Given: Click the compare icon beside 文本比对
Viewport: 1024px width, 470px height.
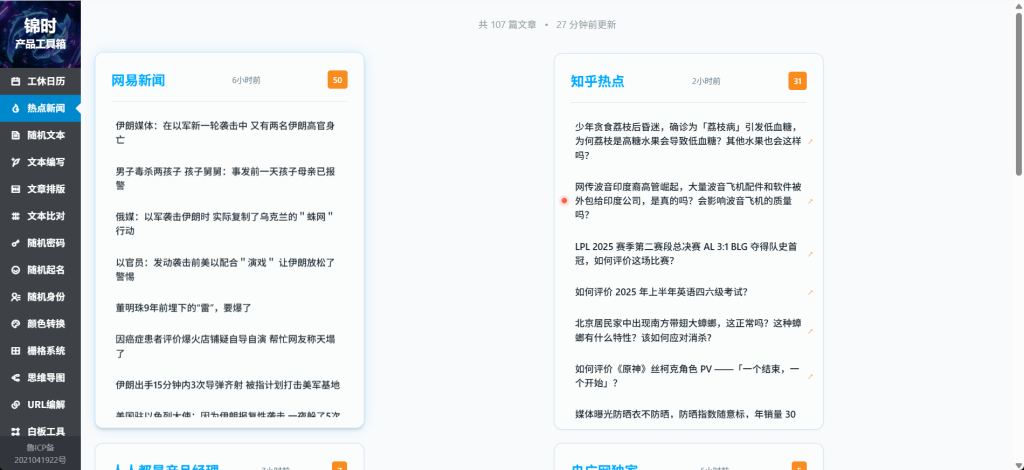Looking at the screenshot, I should (16, 216).
